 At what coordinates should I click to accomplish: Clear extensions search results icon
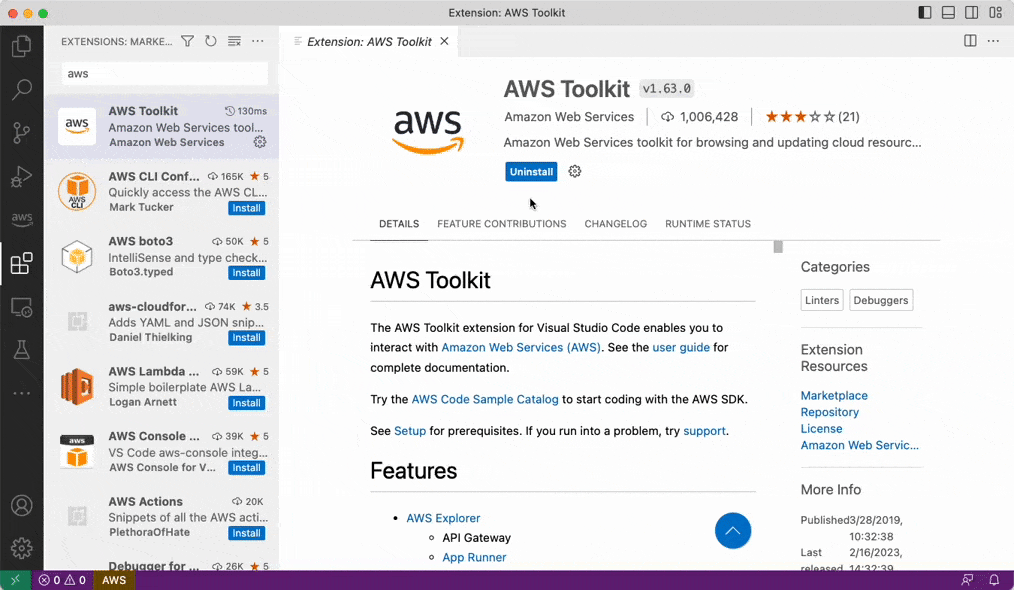pyautogui.click(x=234, y=41)
